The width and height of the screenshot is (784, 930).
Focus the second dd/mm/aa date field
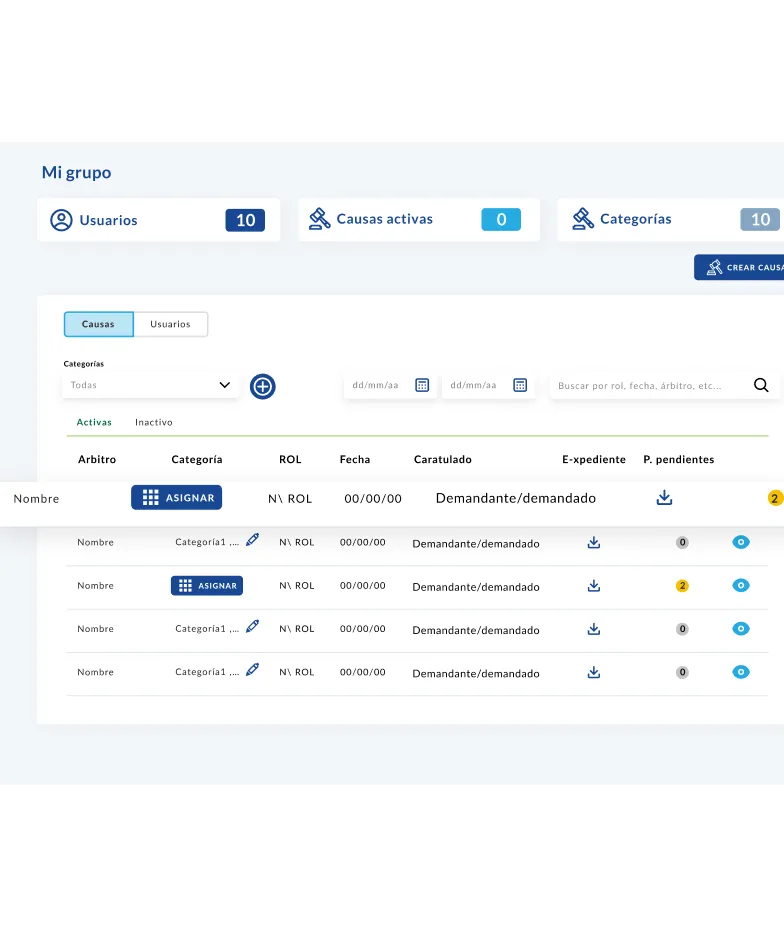(489, 386)
